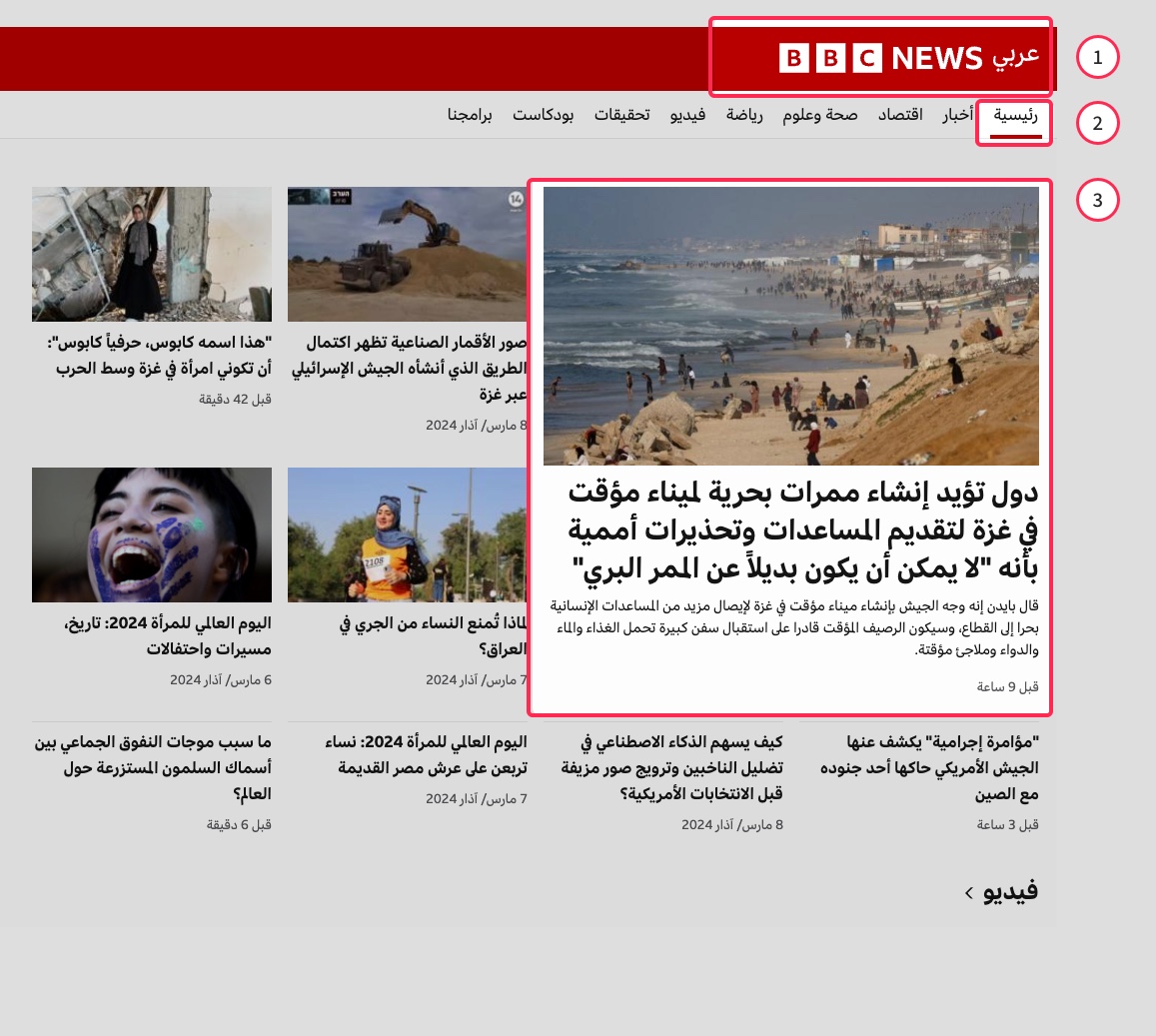Open the فيديو section chevron heading
Image resolution: width=1156 pixels, height=1036 pixels.
[x=1001, y=891]
